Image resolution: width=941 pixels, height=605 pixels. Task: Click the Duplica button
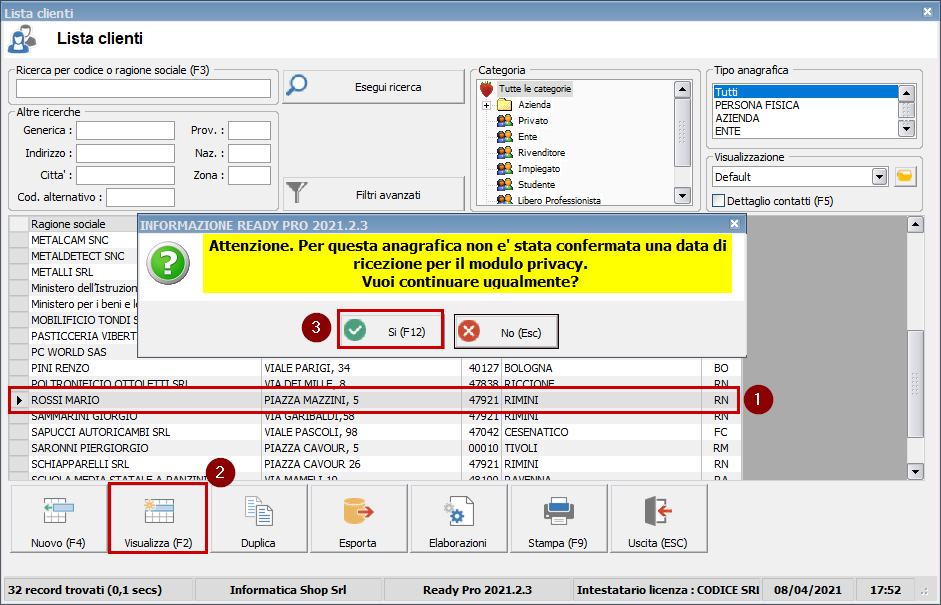pos(258,519)
